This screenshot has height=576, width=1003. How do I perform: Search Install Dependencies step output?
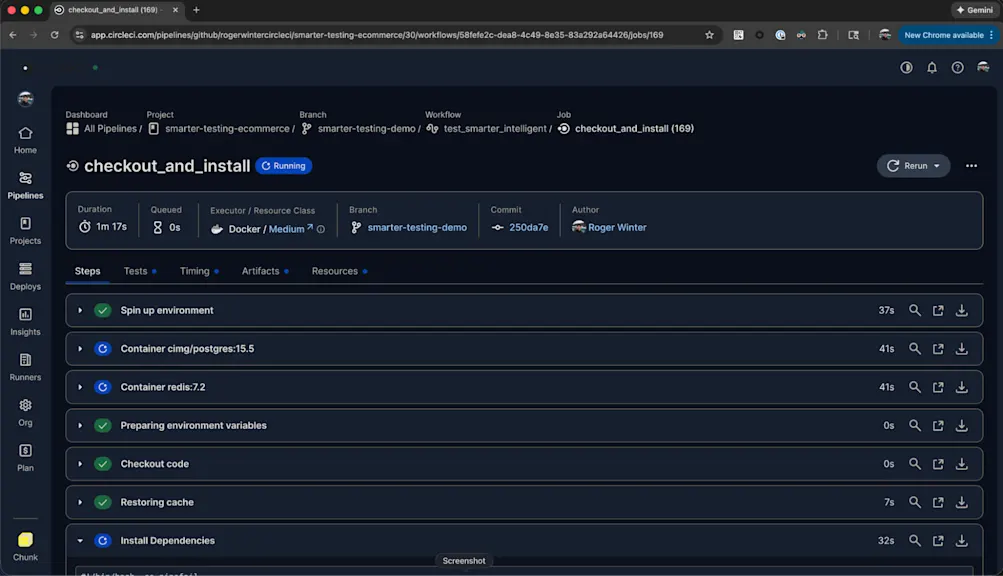point(915,541)
